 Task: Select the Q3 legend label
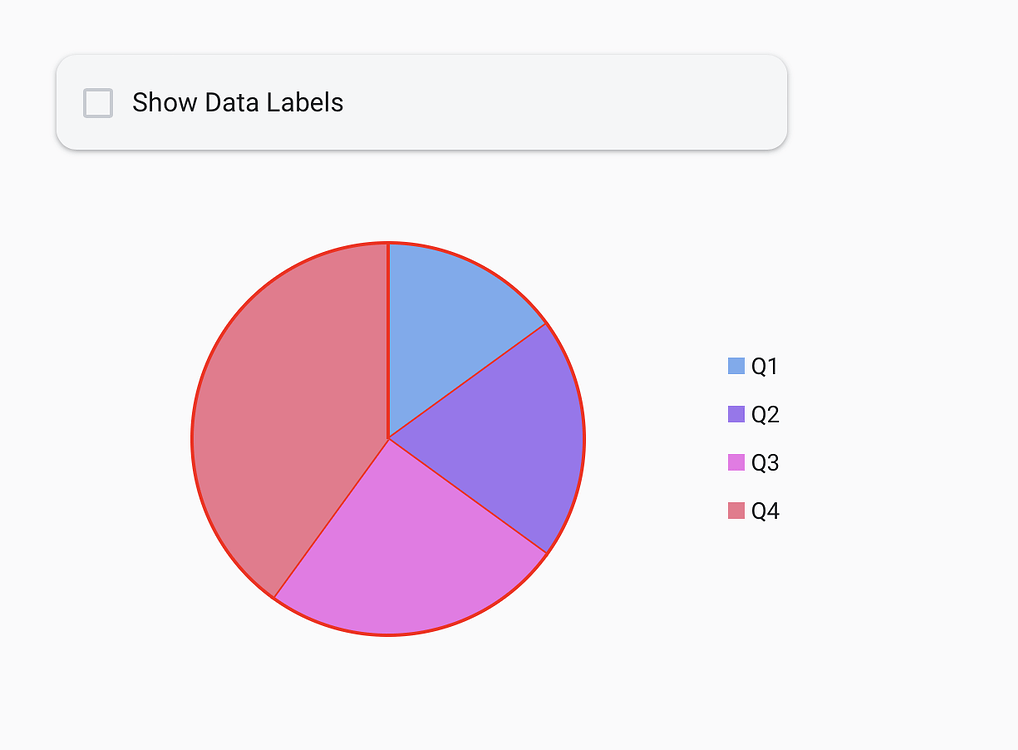pyautogui.click(x=766, y=462)
